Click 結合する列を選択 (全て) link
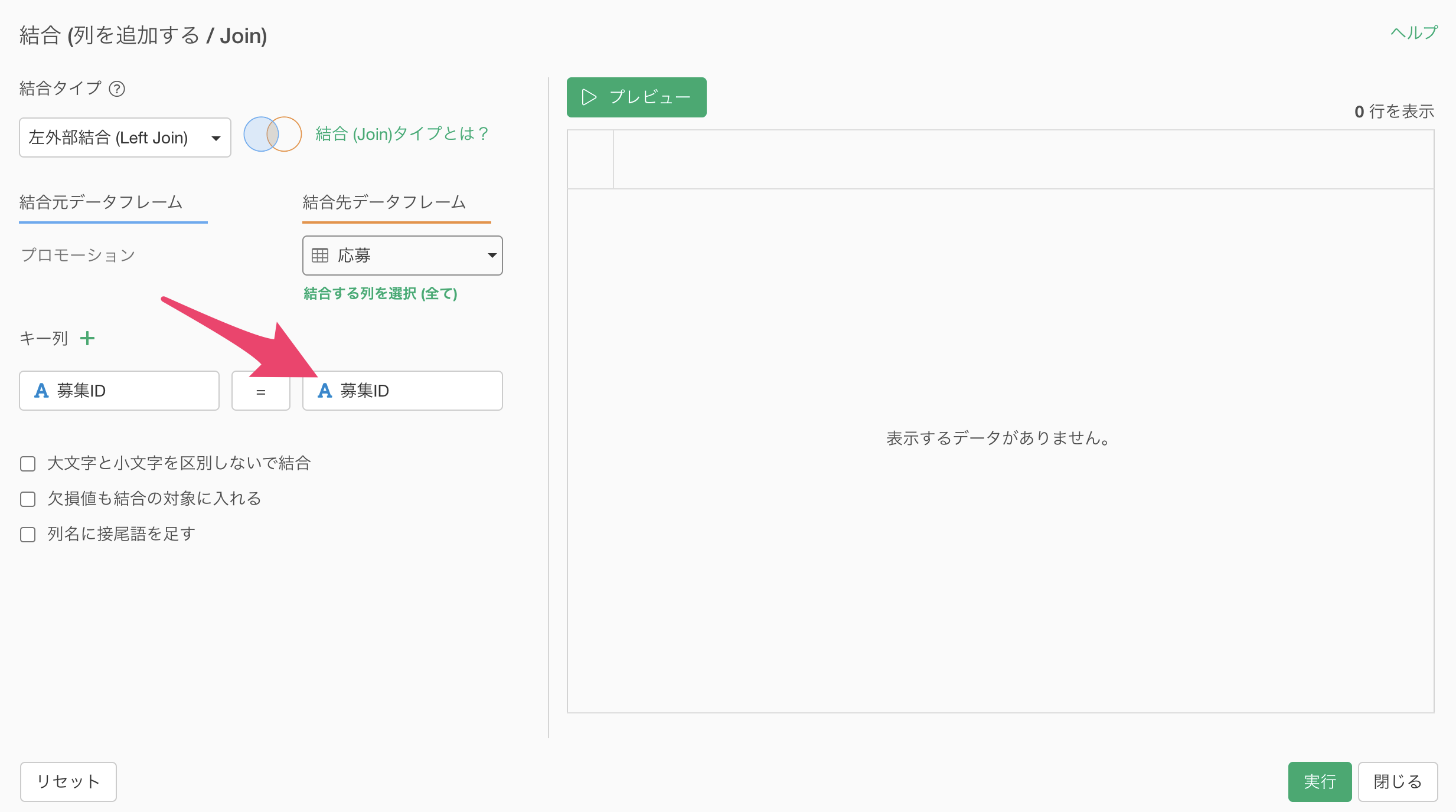This screenshot has height=812, width=1456. [381, 293]
